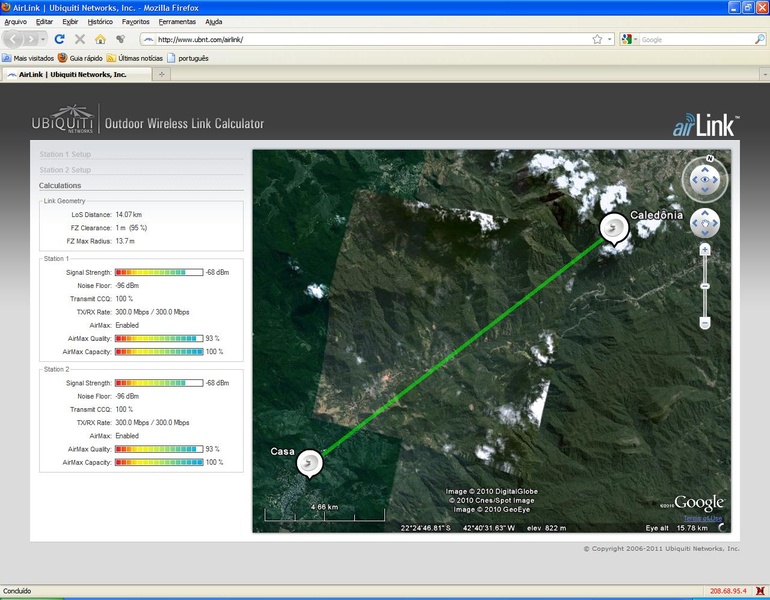Viewport: 770px width, 600px height.
Task: Click the search magnifier icon
Action: pyautogui.click(x=759, y=39)
